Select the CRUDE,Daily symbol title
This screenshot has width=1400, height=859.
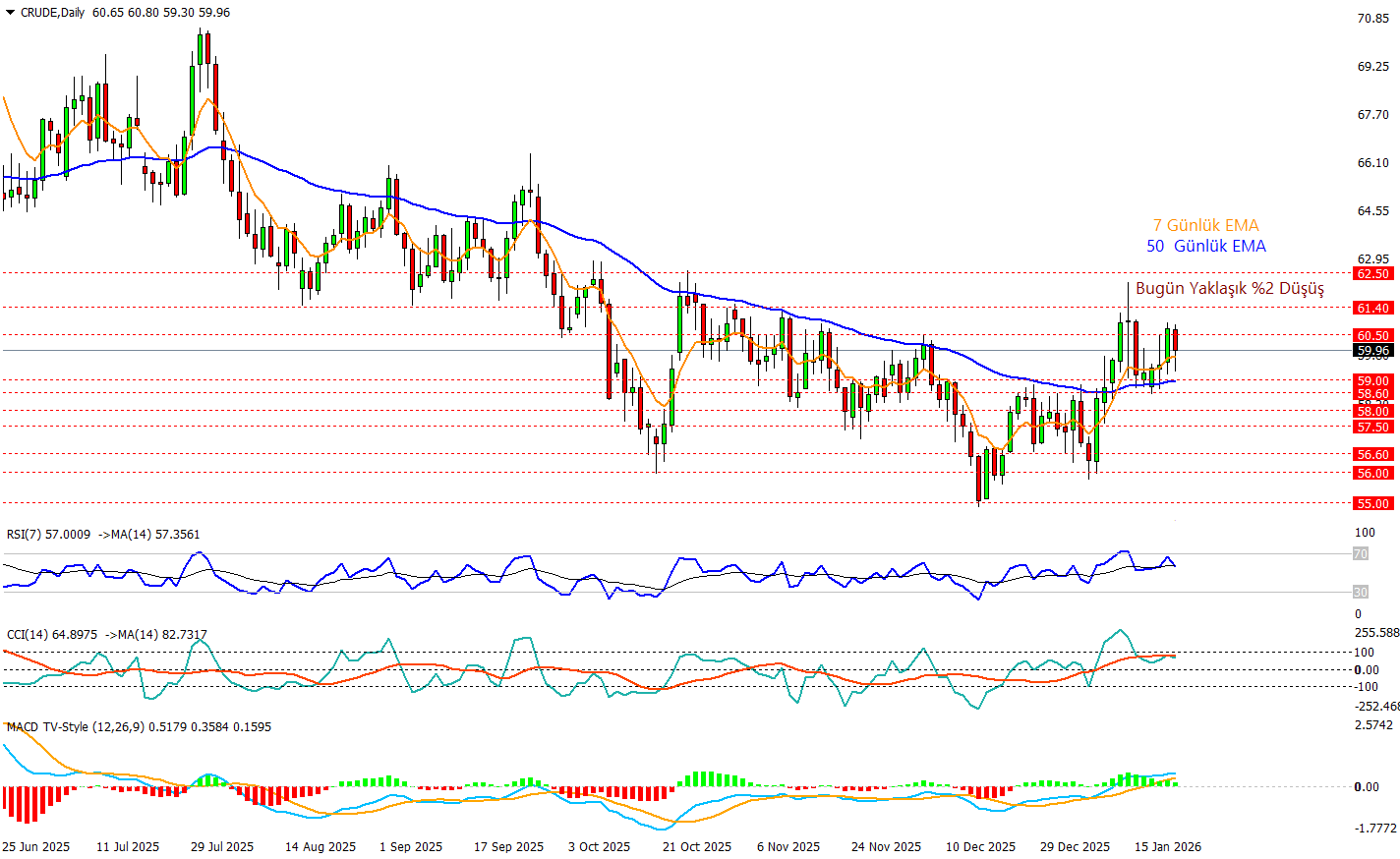click(52, 13)
